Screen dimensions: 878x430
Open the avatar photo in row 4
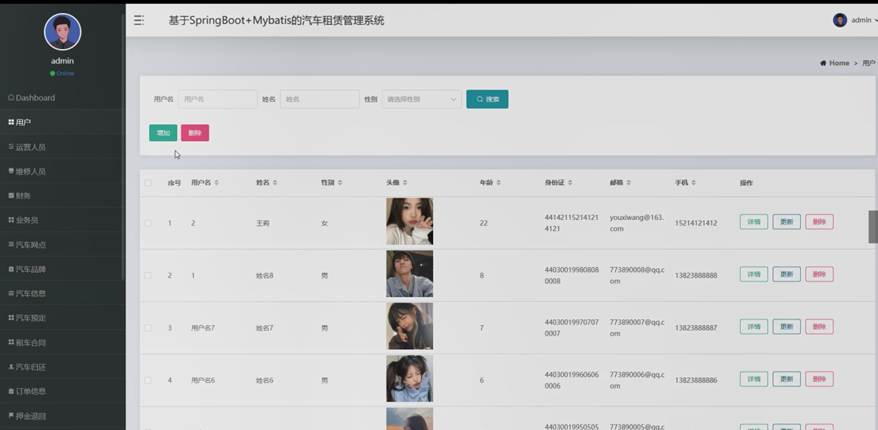coord(409,378)
